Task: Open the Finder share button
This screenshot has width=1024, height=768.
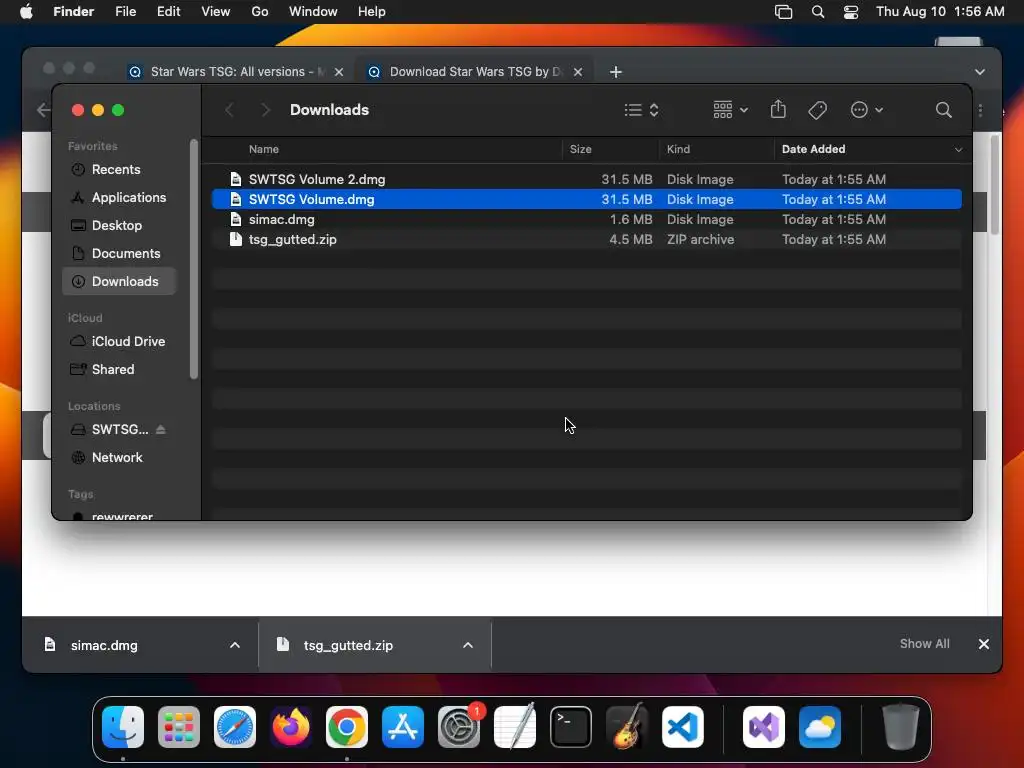Action: point(778,109)
